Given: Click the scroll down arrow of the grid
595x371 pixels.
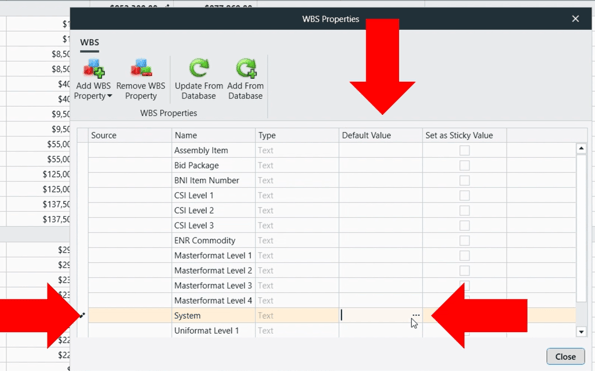Looking at the screenshot, I should coord(581,332).
